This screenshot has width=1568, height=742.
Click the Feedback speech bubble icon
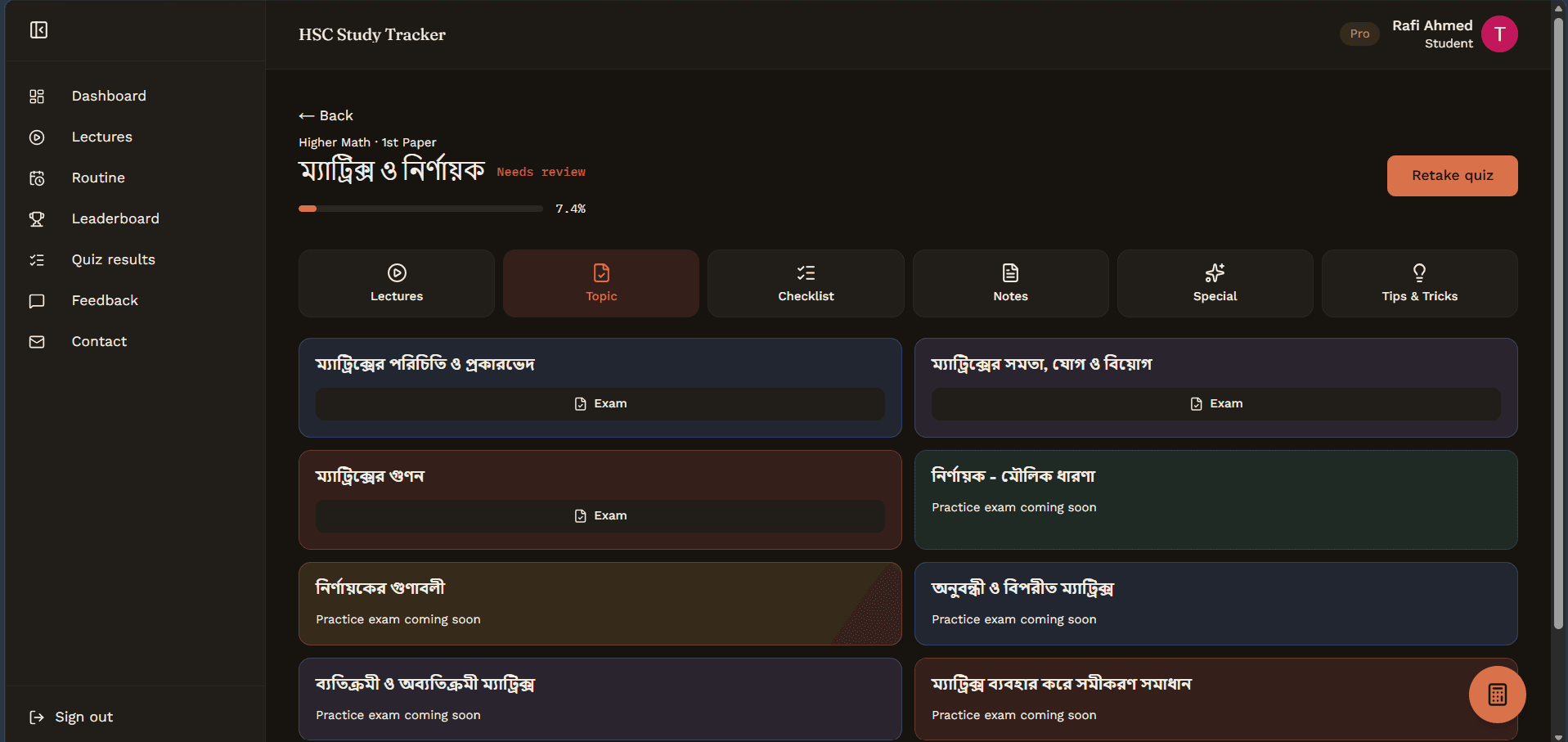tap(37, 301)
